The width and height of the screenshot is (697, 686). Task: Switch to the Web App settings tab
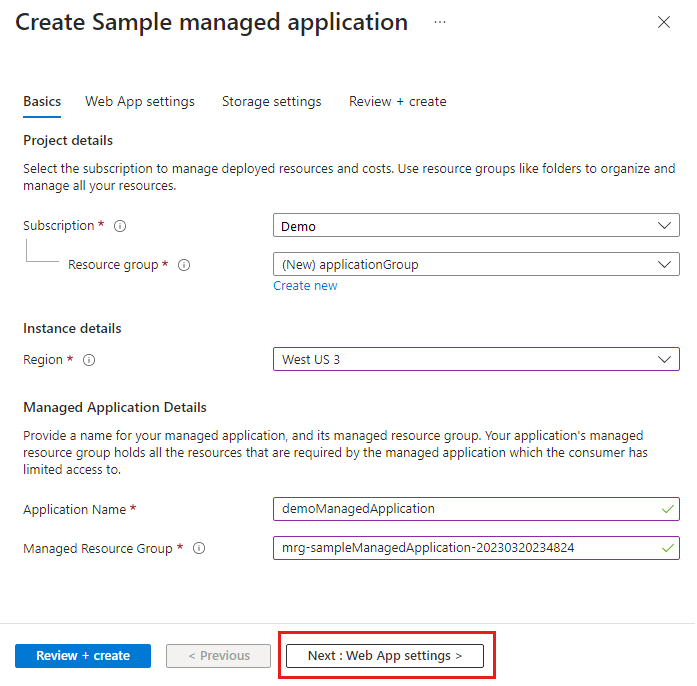(140, 101)
